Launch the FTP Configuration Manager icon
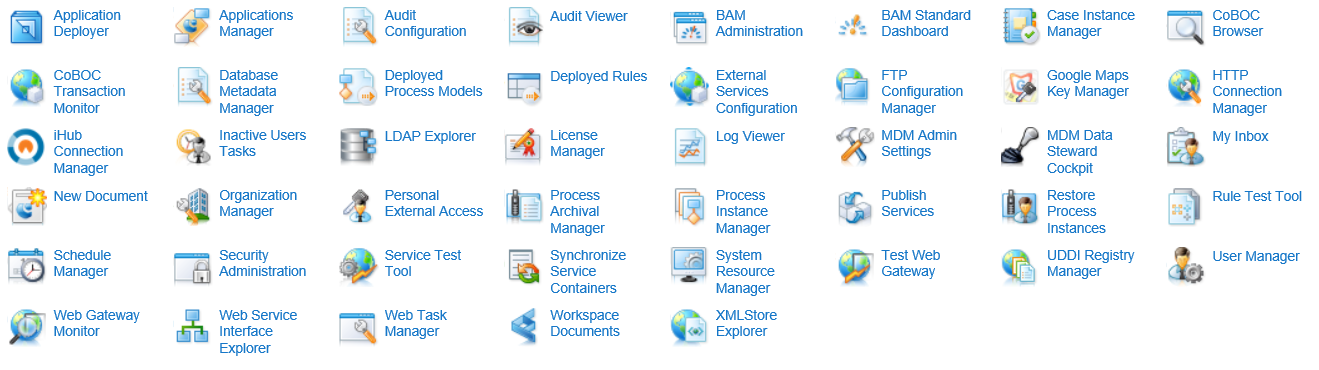Viewport: 1319px width, 370px height. coord(854,86)
